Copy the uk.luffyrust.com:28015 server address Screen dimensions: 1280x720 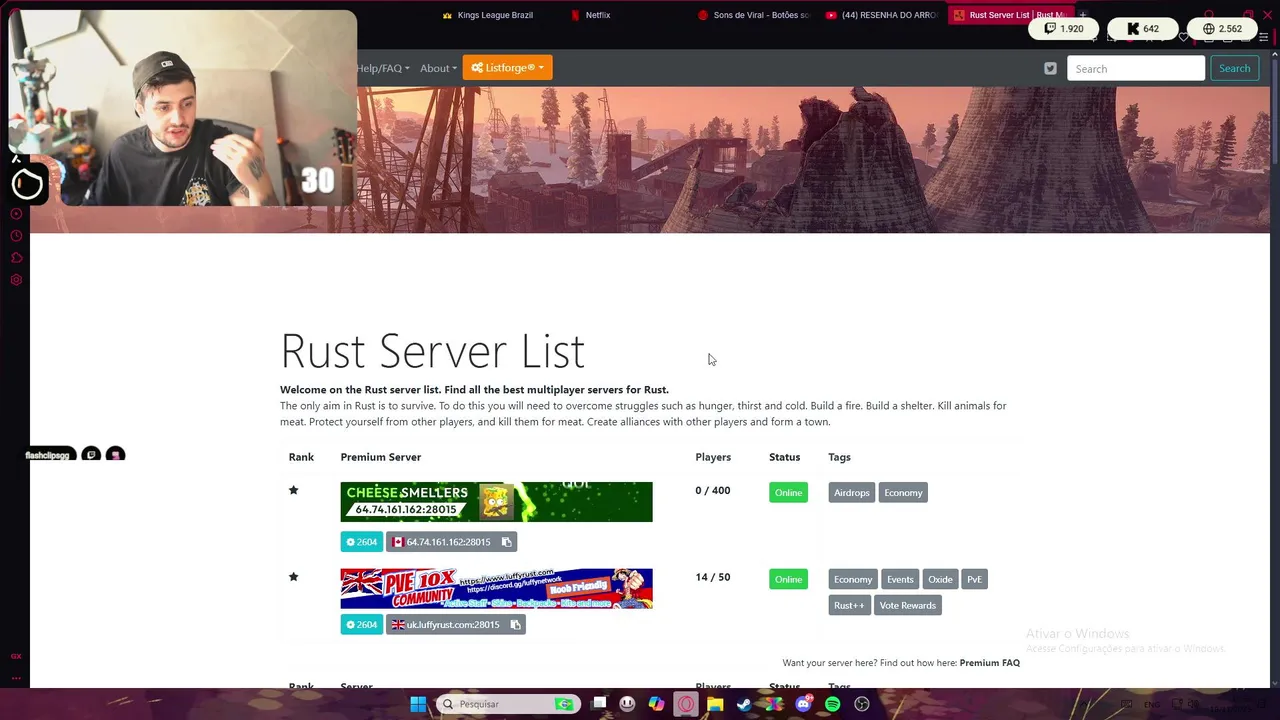point(516,625)
